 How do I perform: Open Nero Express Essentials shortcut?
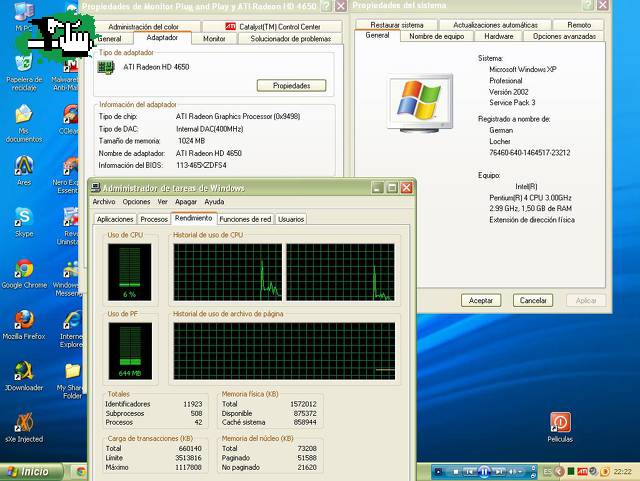point(66,175)
